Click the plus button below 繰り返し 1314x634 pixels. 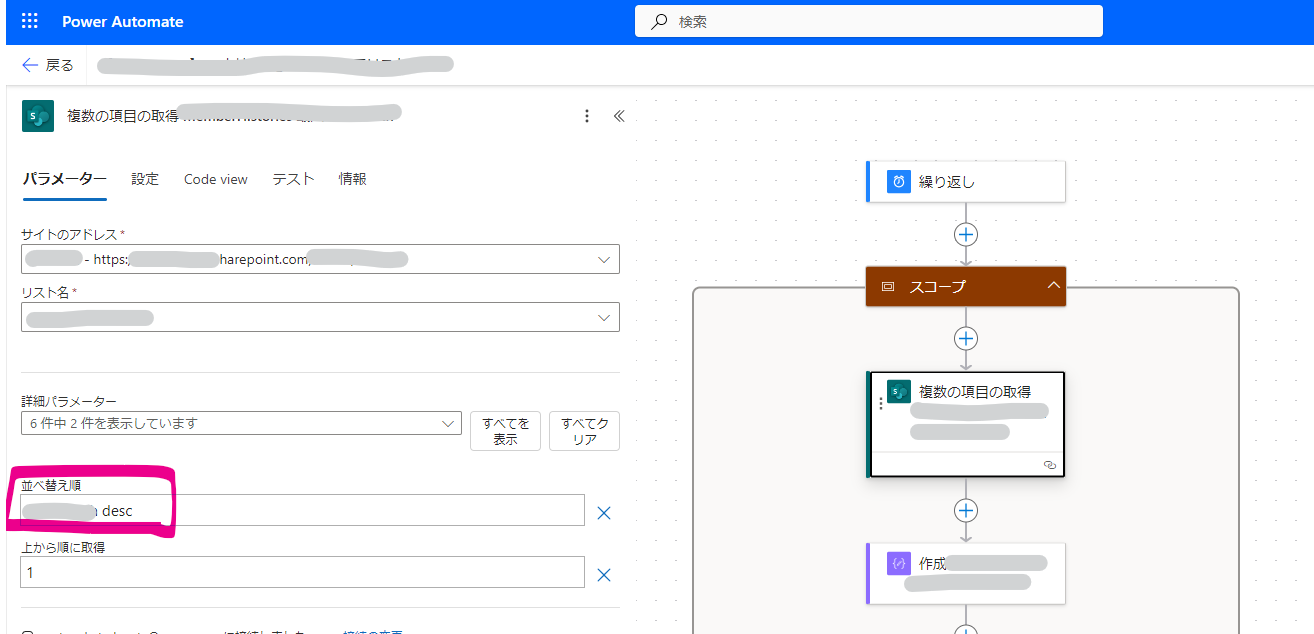point(965,234)
